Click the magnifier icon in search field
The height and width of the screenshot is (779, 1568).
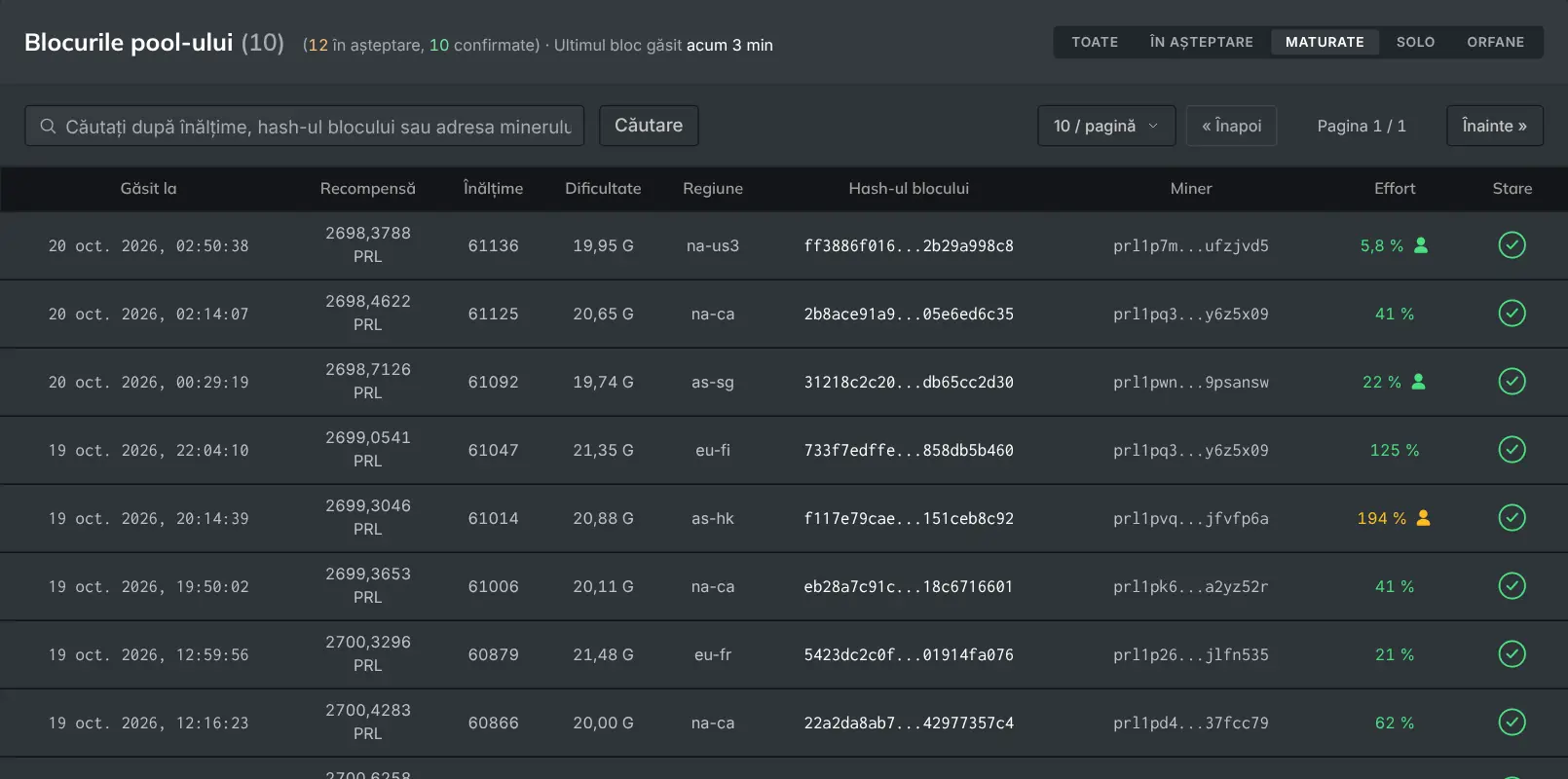point(48,127)
